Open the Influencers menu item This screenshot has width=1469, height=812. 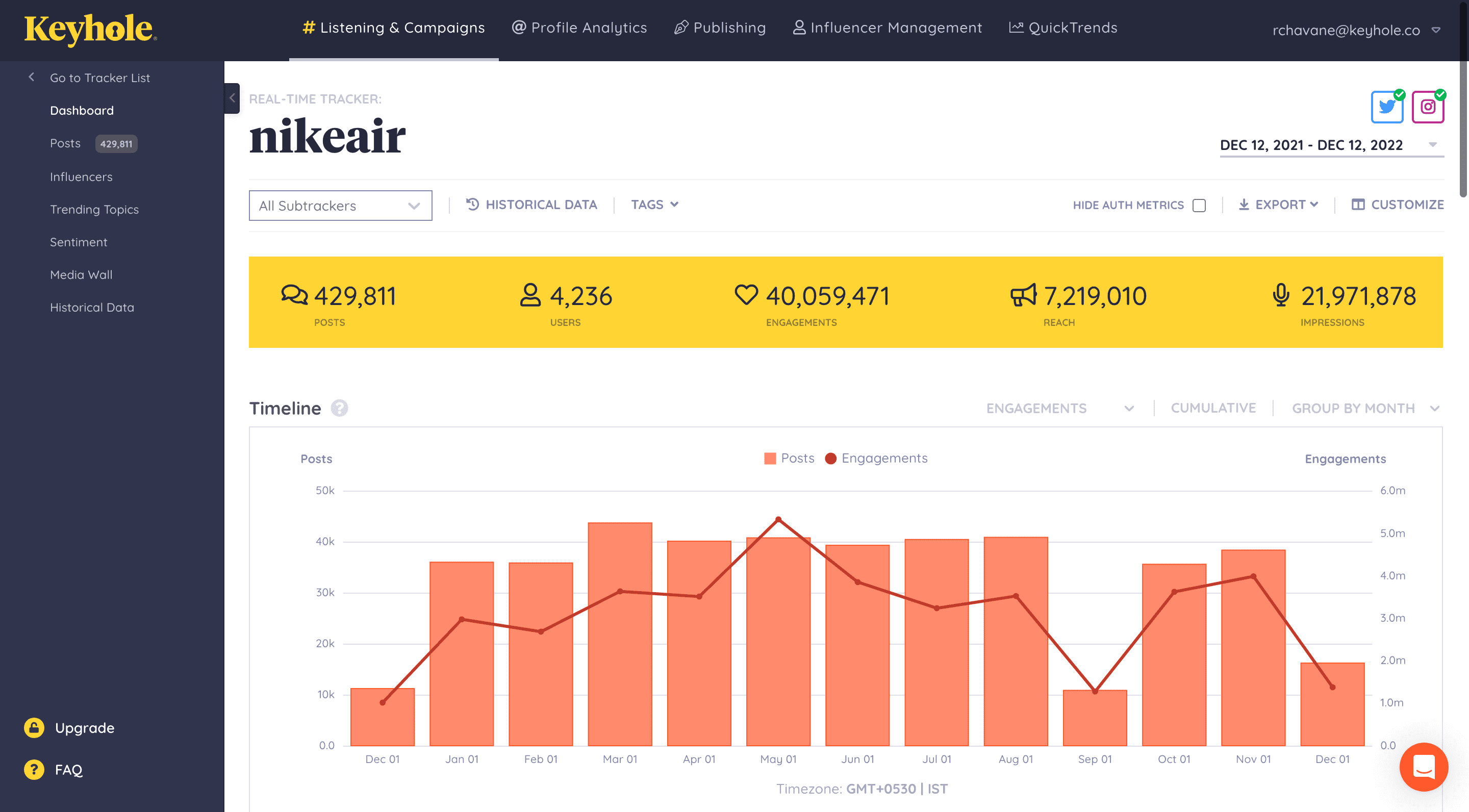[80, 176]
